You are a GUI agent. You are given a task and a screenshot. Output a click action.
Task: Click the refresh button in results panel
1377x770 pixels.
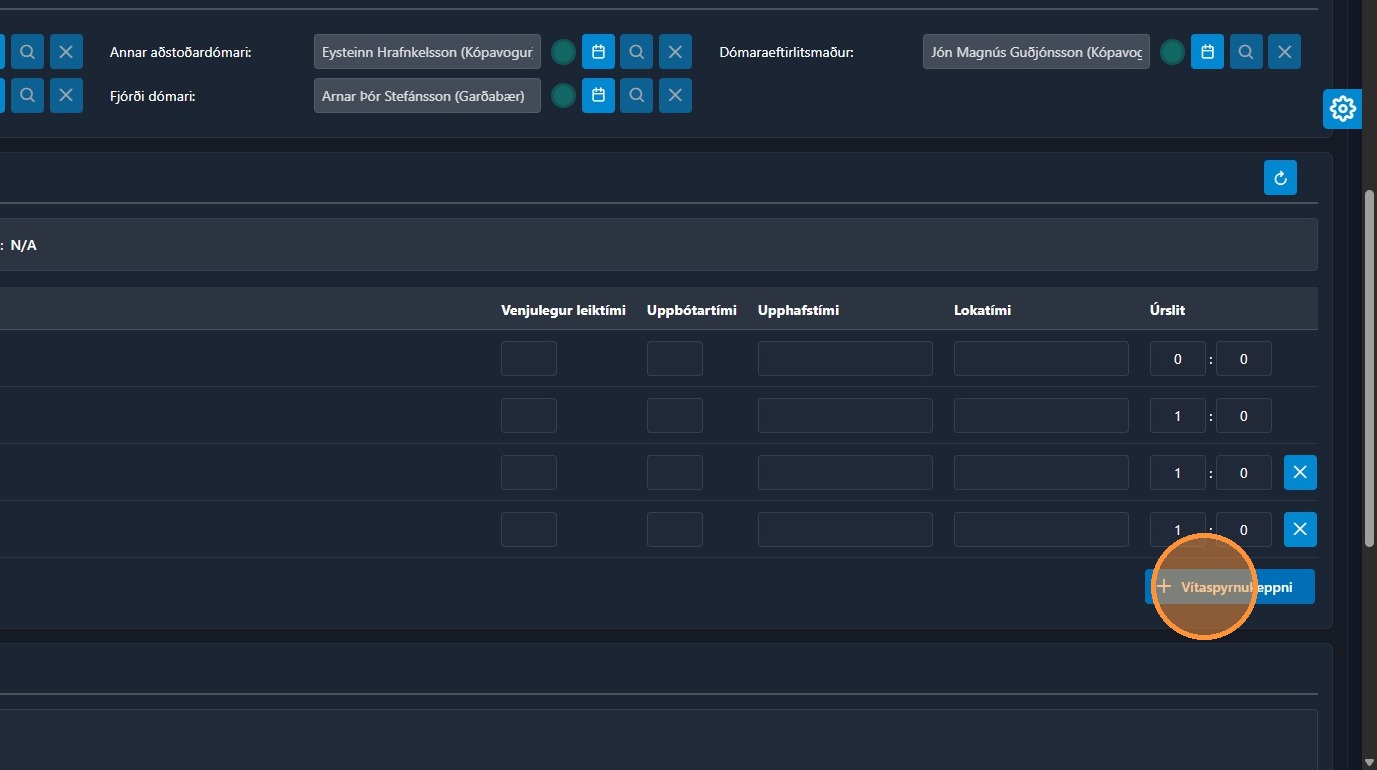1280,178
